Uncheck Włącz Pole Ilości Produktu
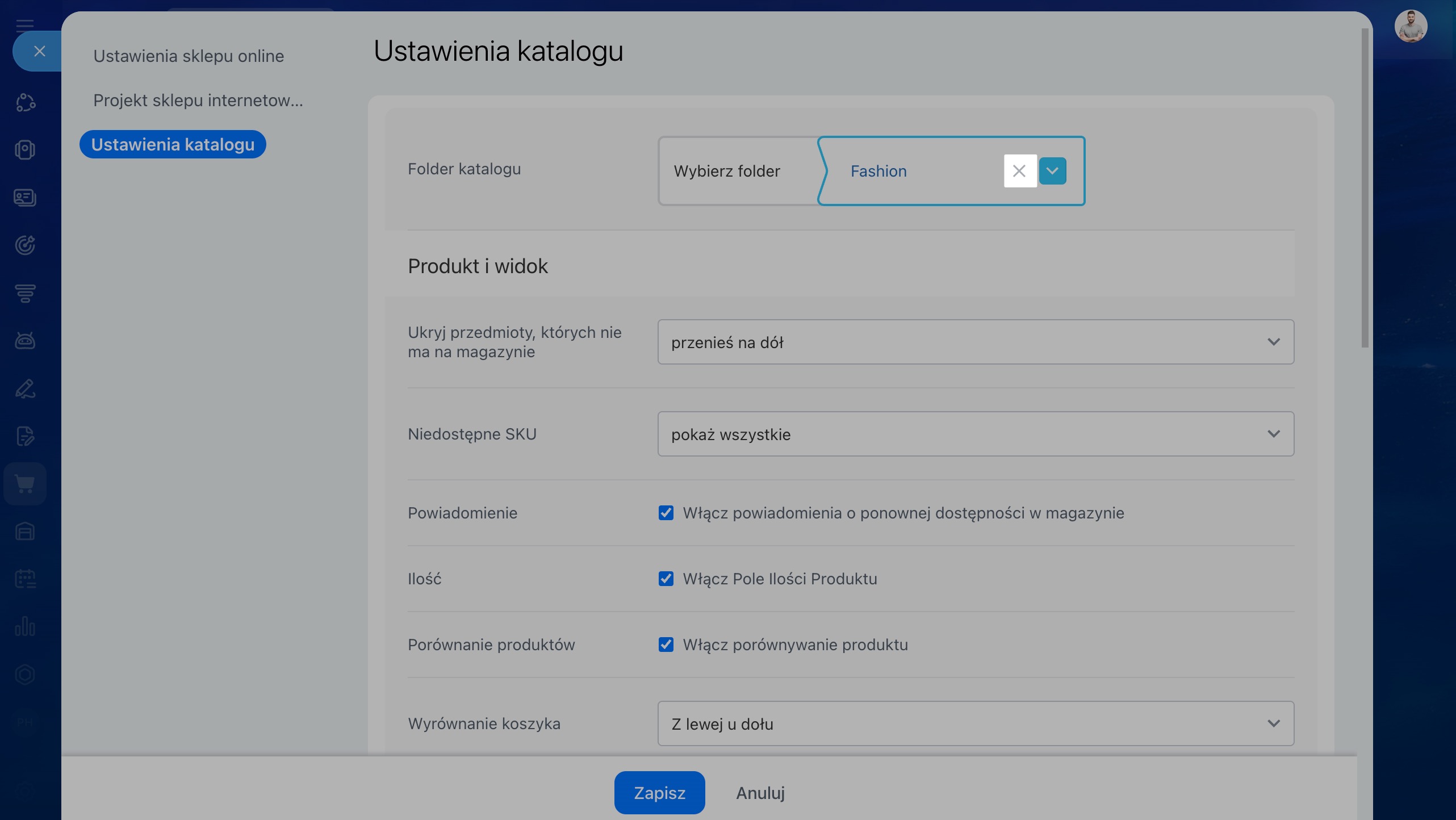This screenshot has height=820, width=1456. click(666, 579)
